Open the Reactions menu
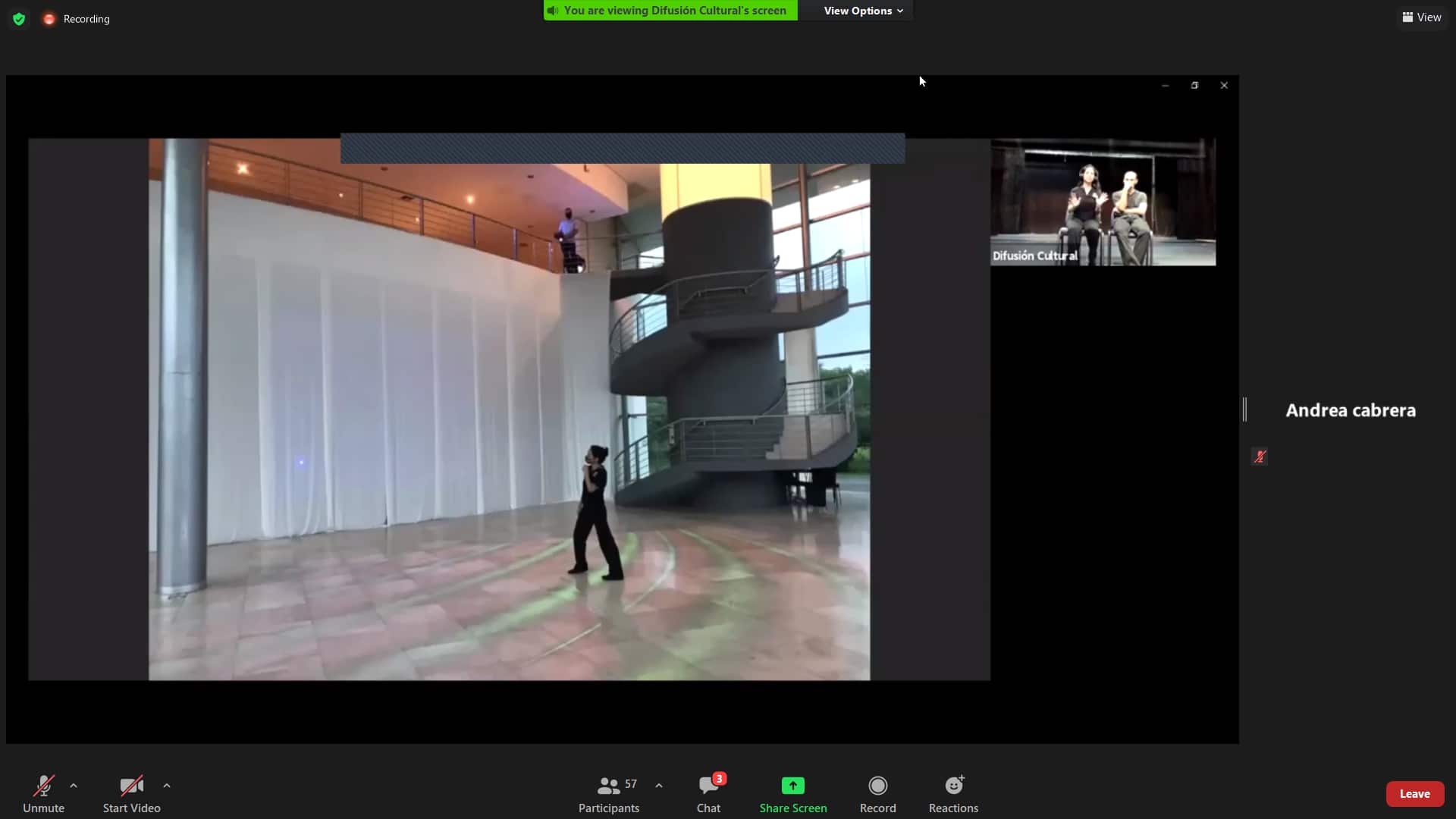The width and height of the screenshot is (1456, 819). pyautogui.click(x=953, y=793)
